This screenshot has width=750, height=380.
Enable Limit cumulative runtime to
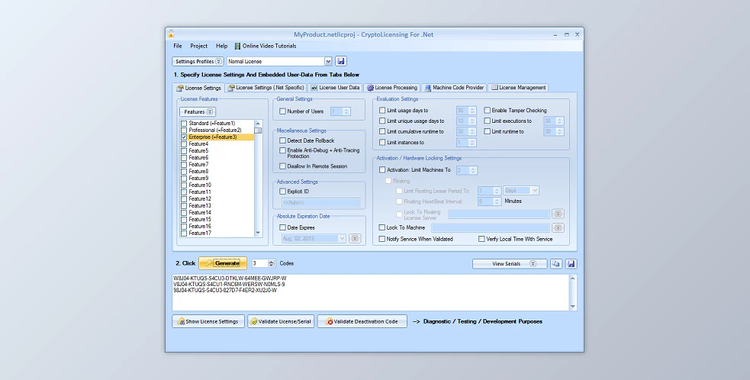382,132
